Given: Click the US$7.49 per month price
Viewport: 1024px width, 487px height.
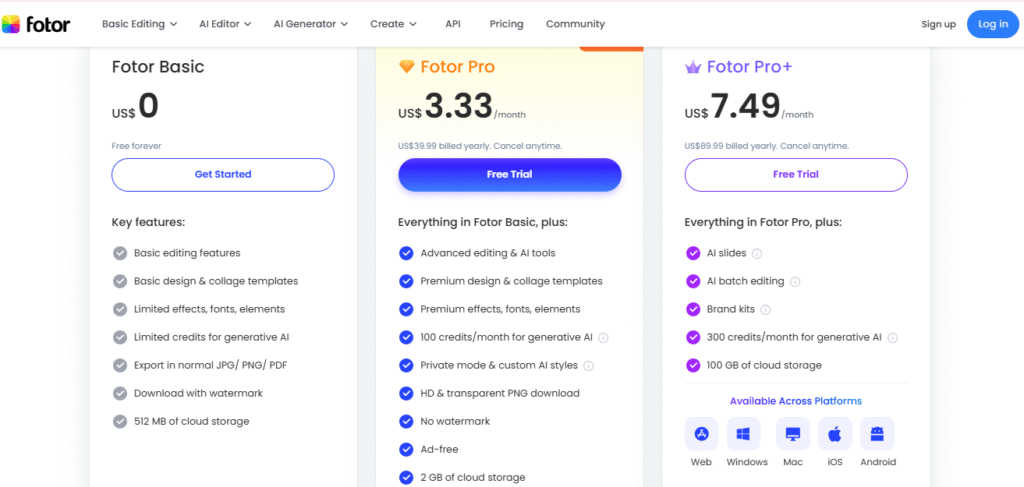Looking at the screenshot, I should pyautogui.click(x=749, y=106).
